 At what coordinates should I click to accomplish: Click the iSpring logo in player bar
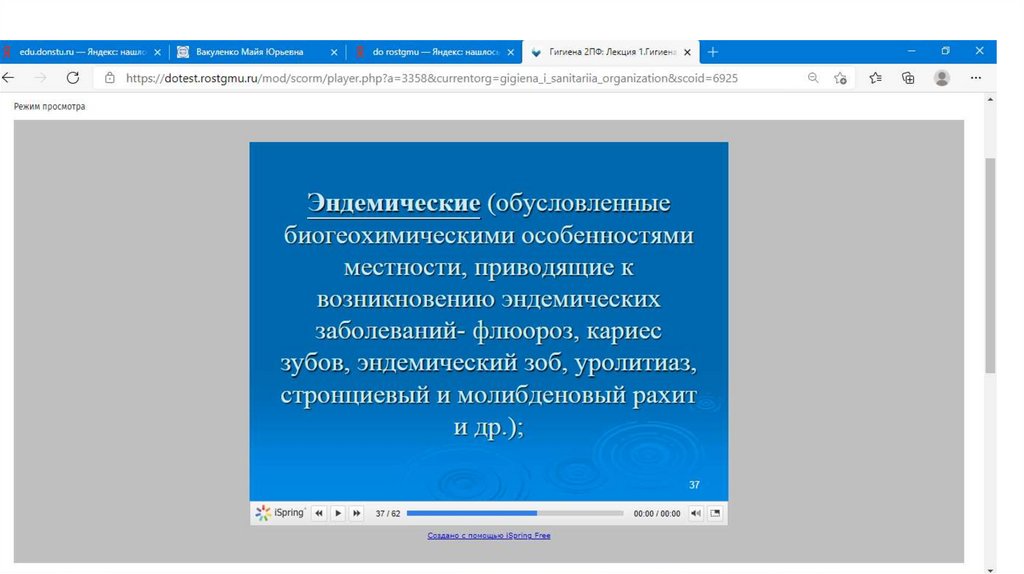[x=280, y=513]
